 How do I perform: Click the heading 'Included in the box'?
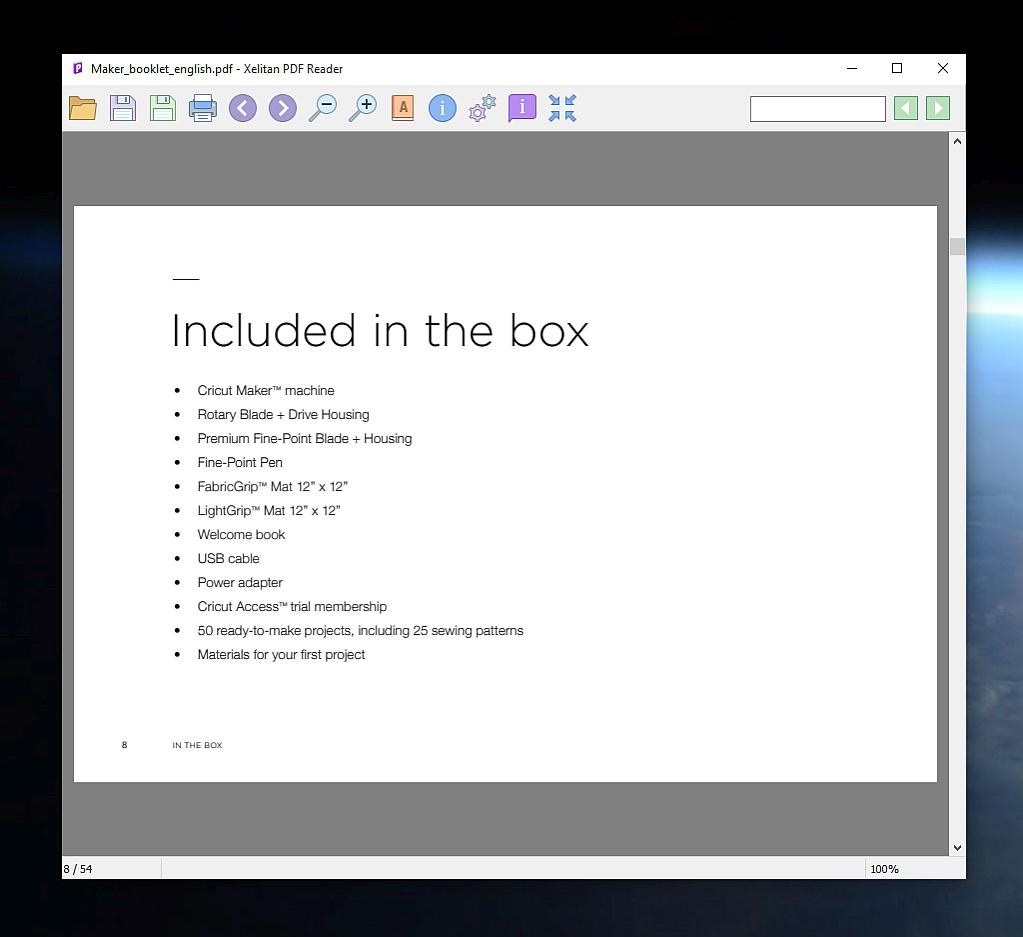tap(380, 331)
